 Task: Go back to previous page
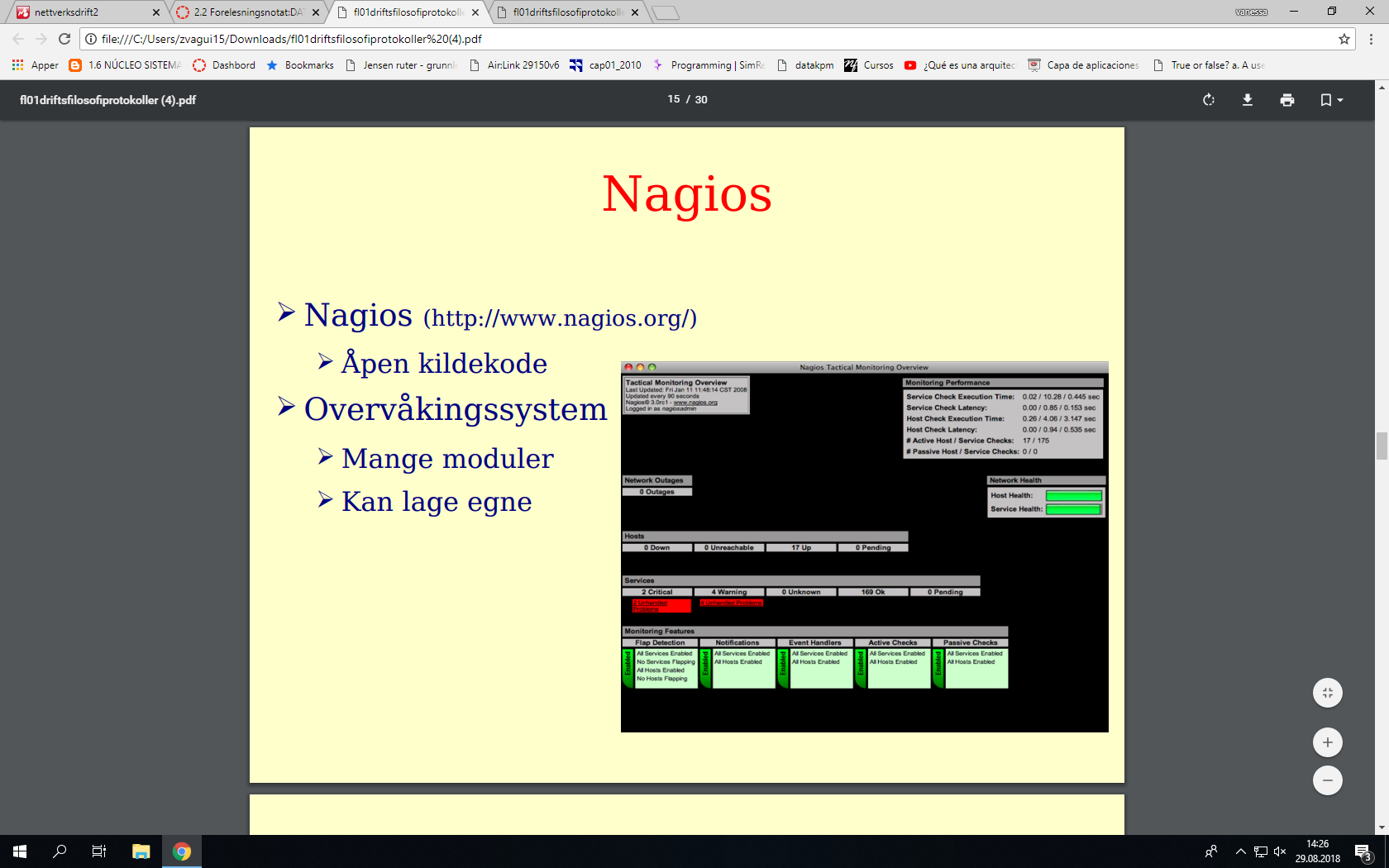click(18, 39)
